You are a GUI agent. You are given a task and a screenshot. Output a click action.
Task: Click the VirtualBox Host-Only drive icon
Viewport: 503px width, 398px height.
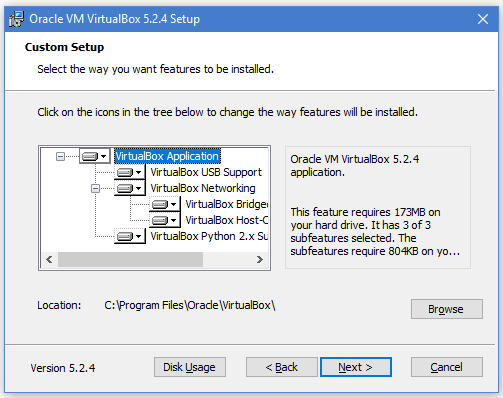point(165,220)
